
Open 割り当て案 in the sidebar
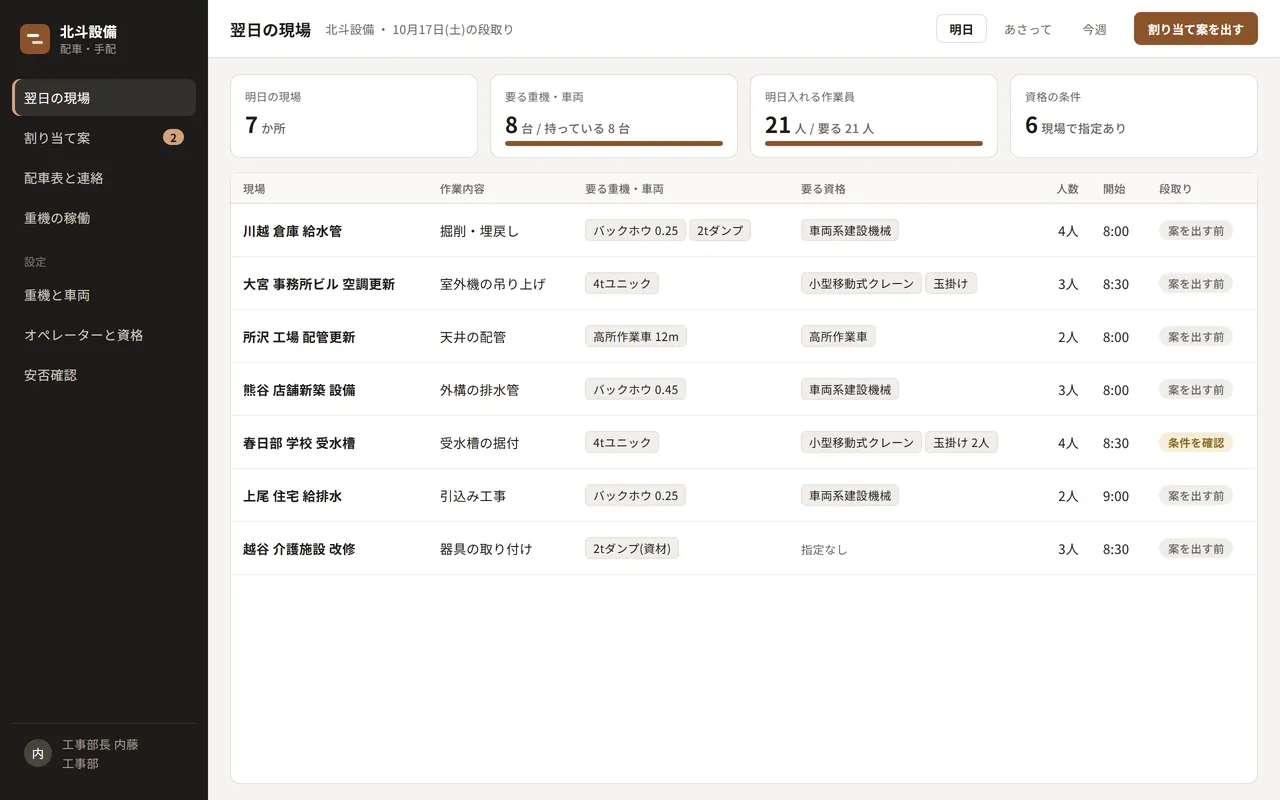coord(104,138)
